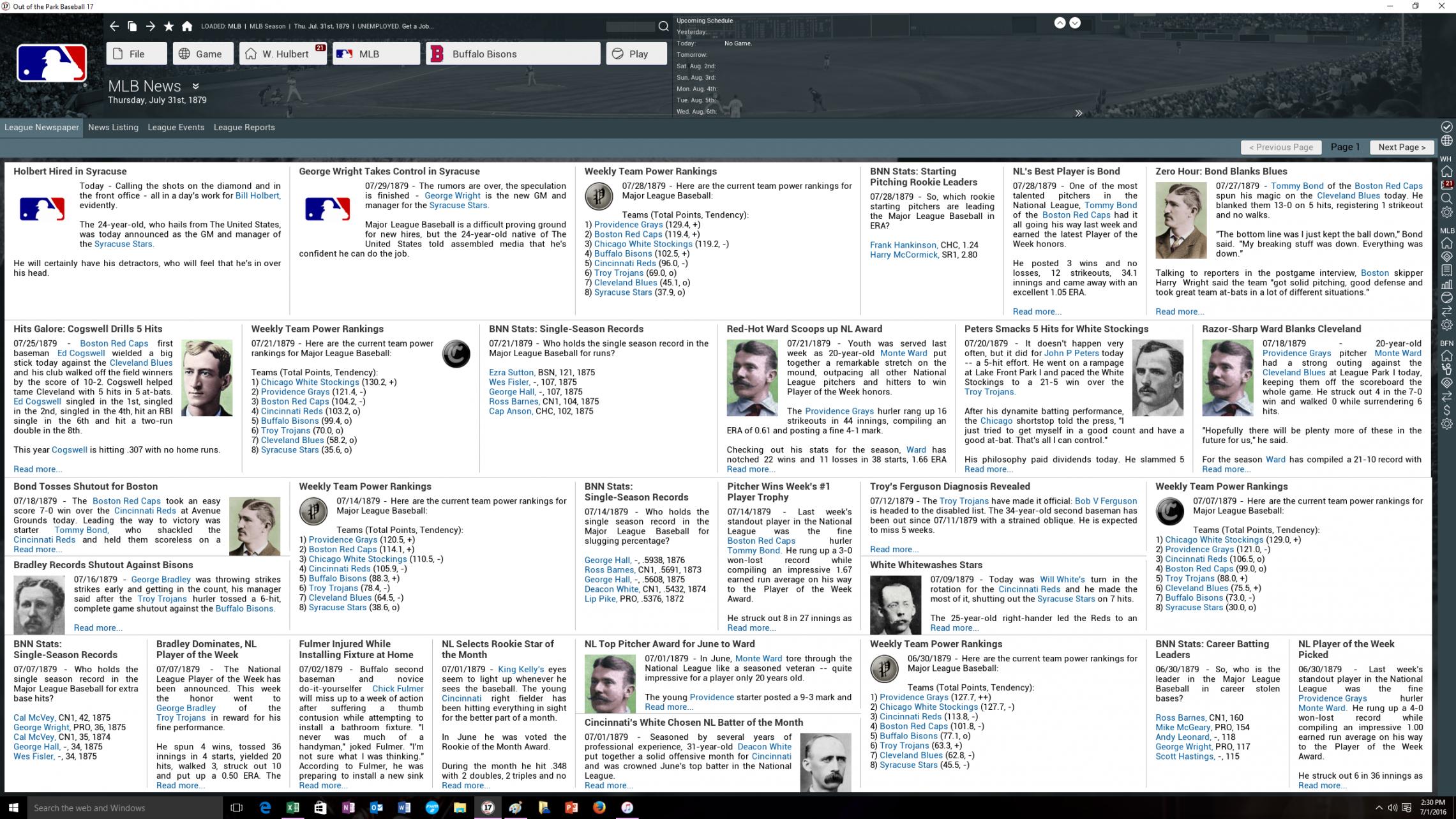Open iTunes from the Windows taskbar

(627, 808)
